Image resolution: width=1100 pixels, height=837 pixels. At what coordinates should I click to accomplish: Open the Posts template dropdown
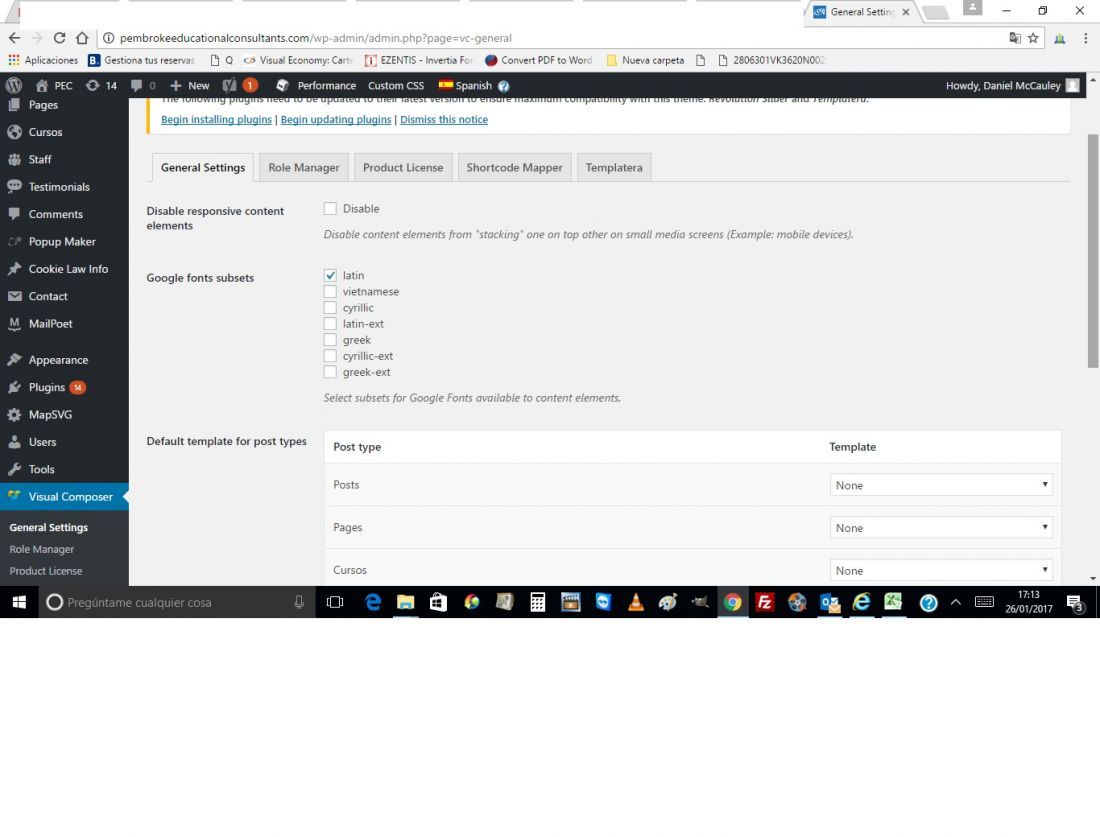point(941,485)
